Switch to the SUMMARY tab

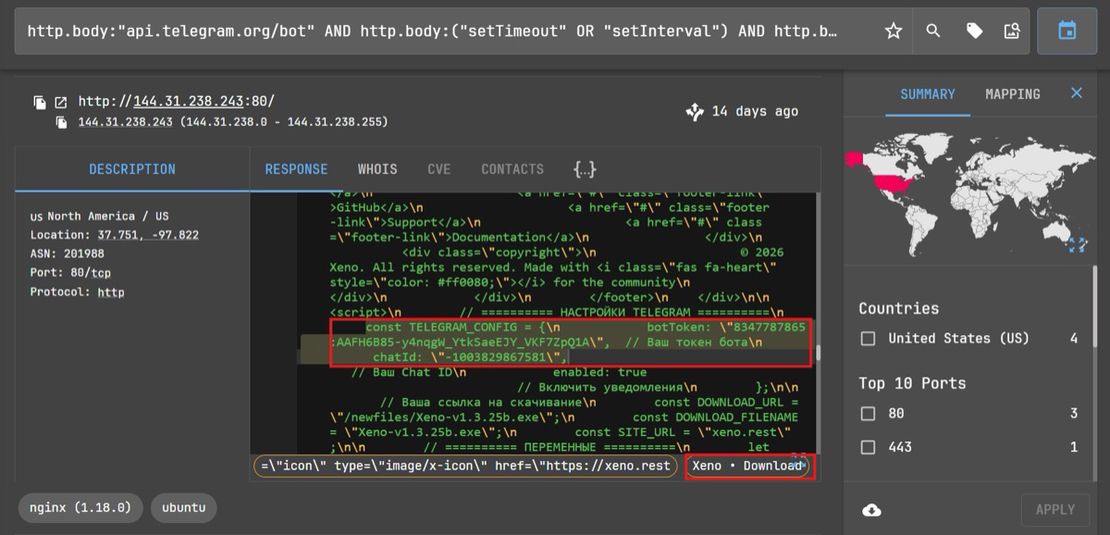click(x=927, y=94)
